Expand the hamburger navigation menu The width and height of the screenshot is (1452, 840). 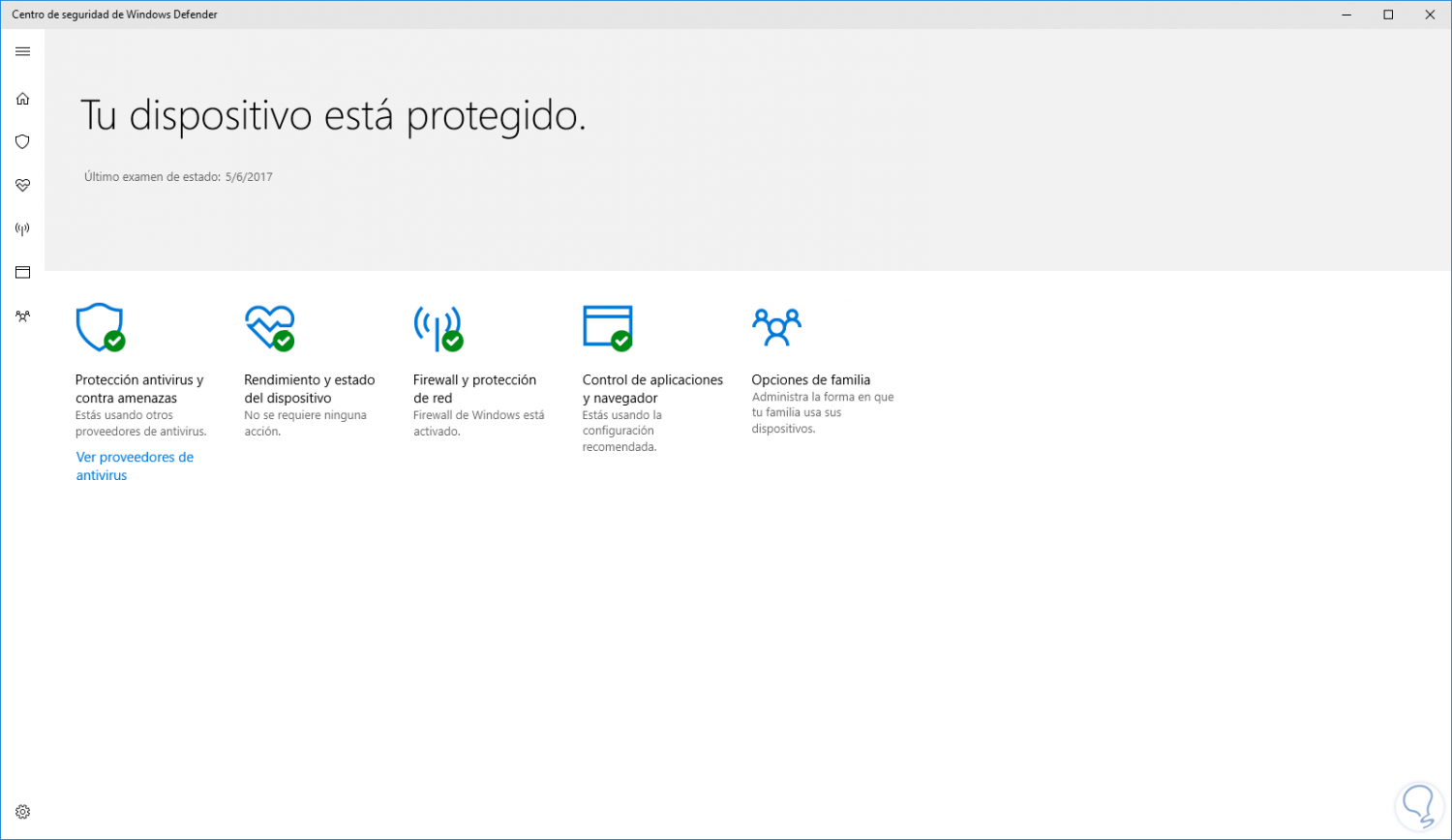(x=23, y=51)
